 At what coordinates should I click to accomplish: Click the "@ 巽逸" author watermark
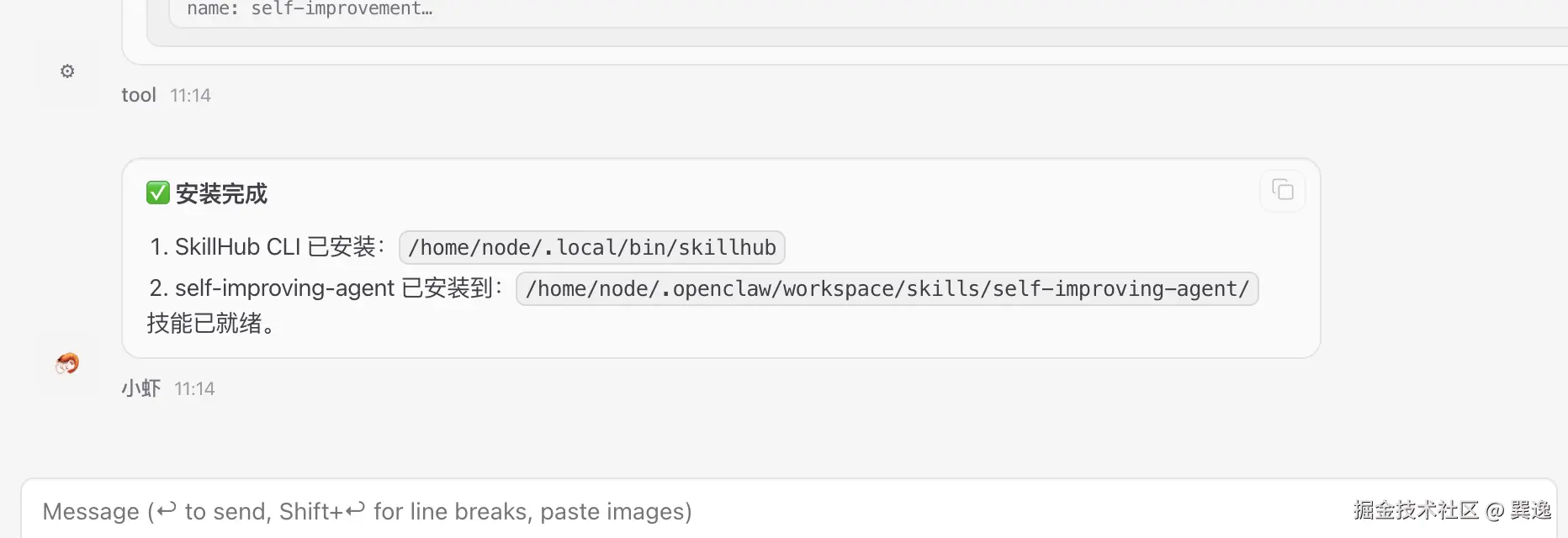tap(1519, 510)
